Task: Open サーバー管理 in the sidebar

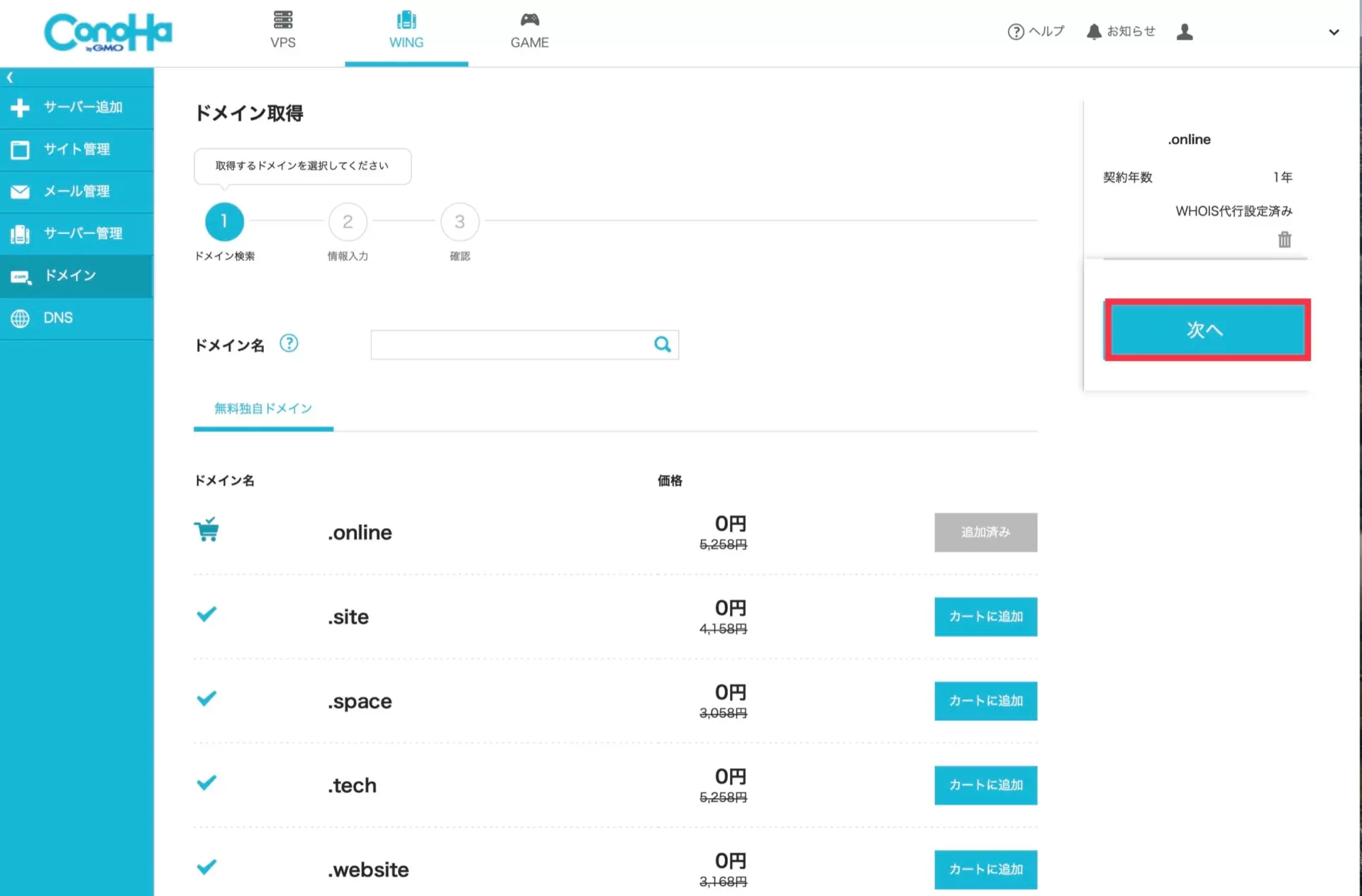Action: (77, 233)
